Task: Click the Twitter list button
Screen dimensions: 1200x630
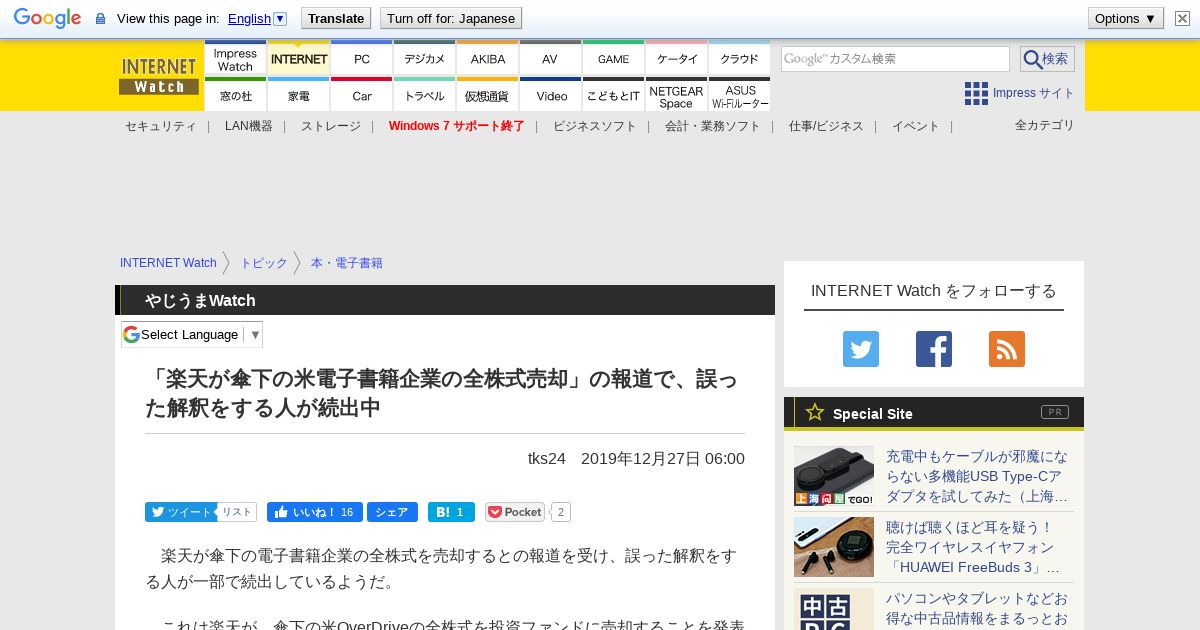Action: pyautogui.click(x=237, y=512)
